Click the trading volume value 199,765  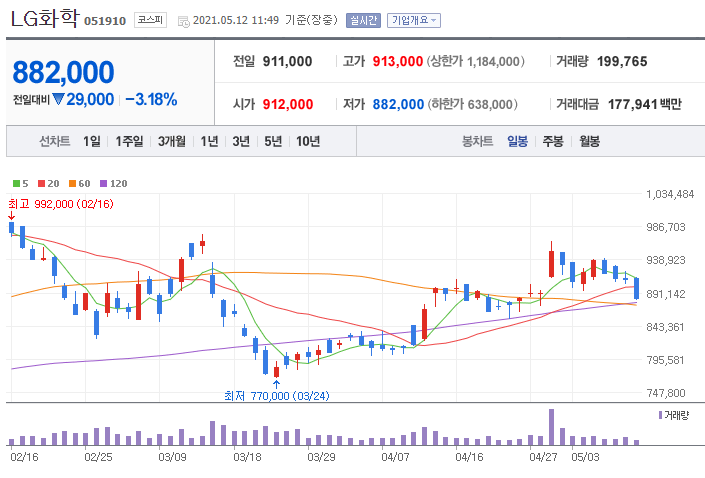pyautogui.click(x=622, y=61)
